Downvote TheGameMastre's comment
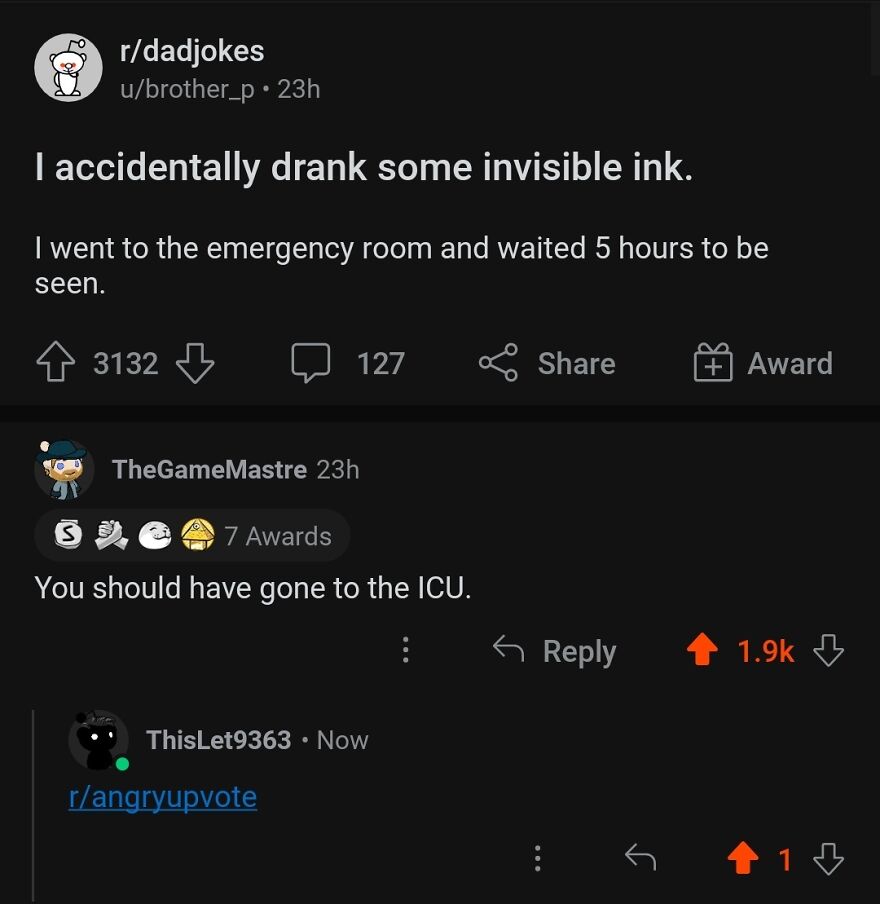880x904 pixels. coord(830,651)
